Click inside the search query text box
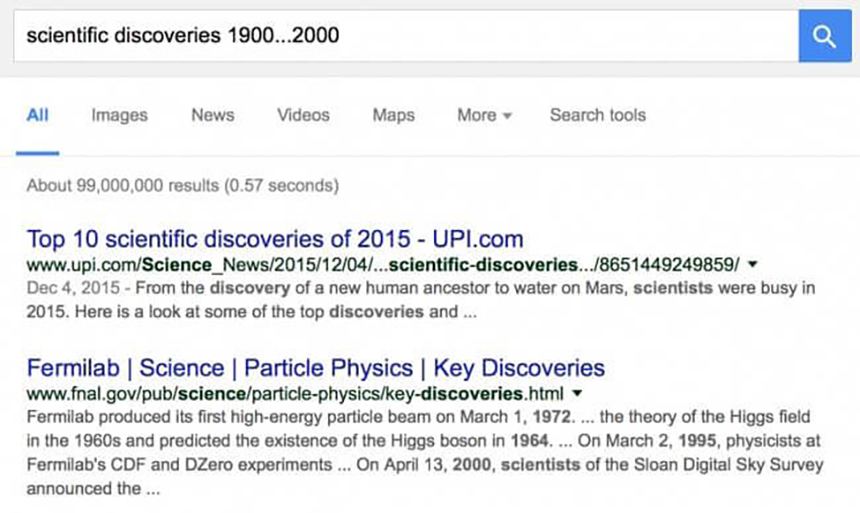The width and height of the screenshot is (860, 513). tap(400, 37)
